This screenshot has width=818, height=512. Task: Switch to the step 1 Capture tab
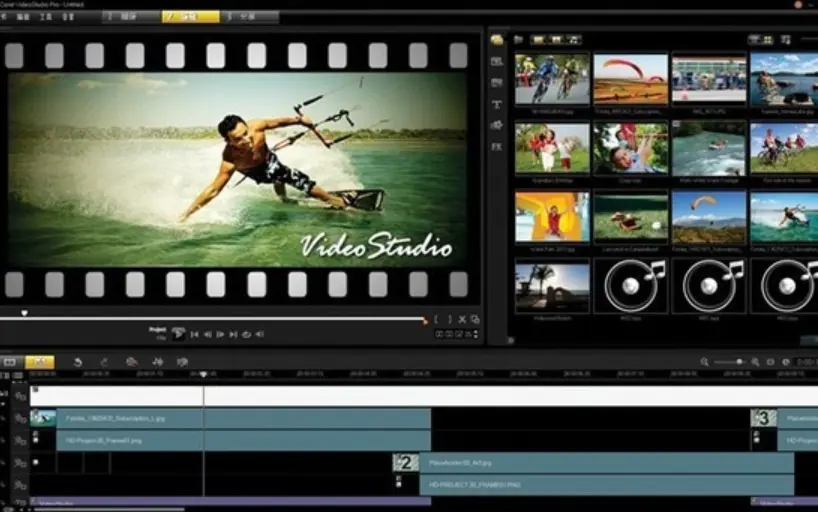(x=131, y=17)
